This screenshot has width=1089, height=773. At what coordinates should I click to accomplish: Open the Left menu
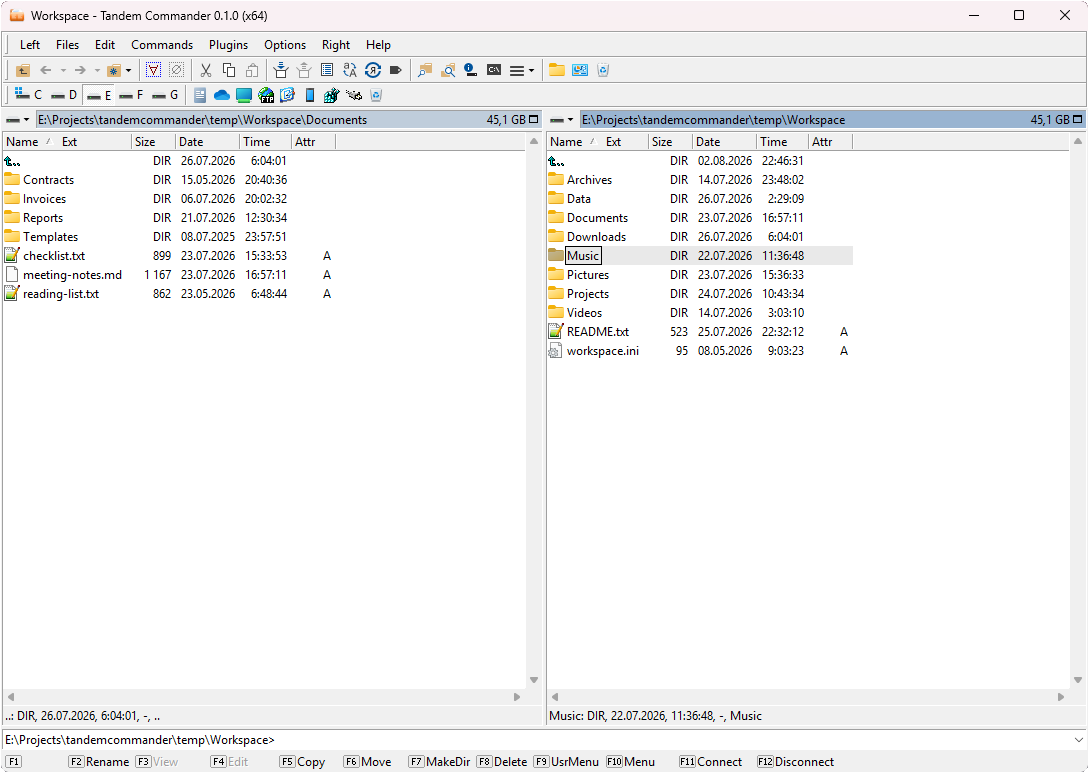[x=30, y=44]
